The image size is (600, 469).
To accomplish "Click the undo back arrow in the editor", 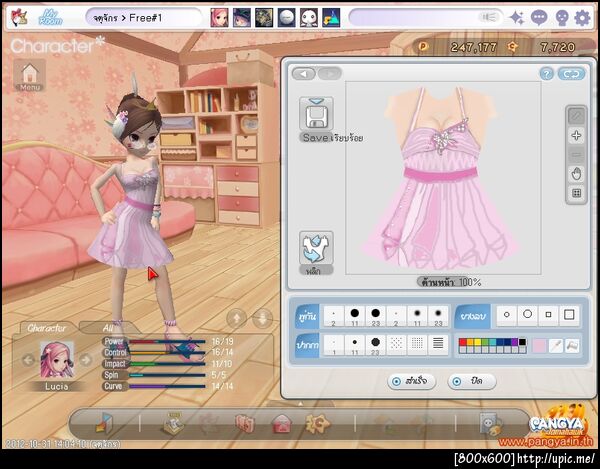I will [304, 73].
